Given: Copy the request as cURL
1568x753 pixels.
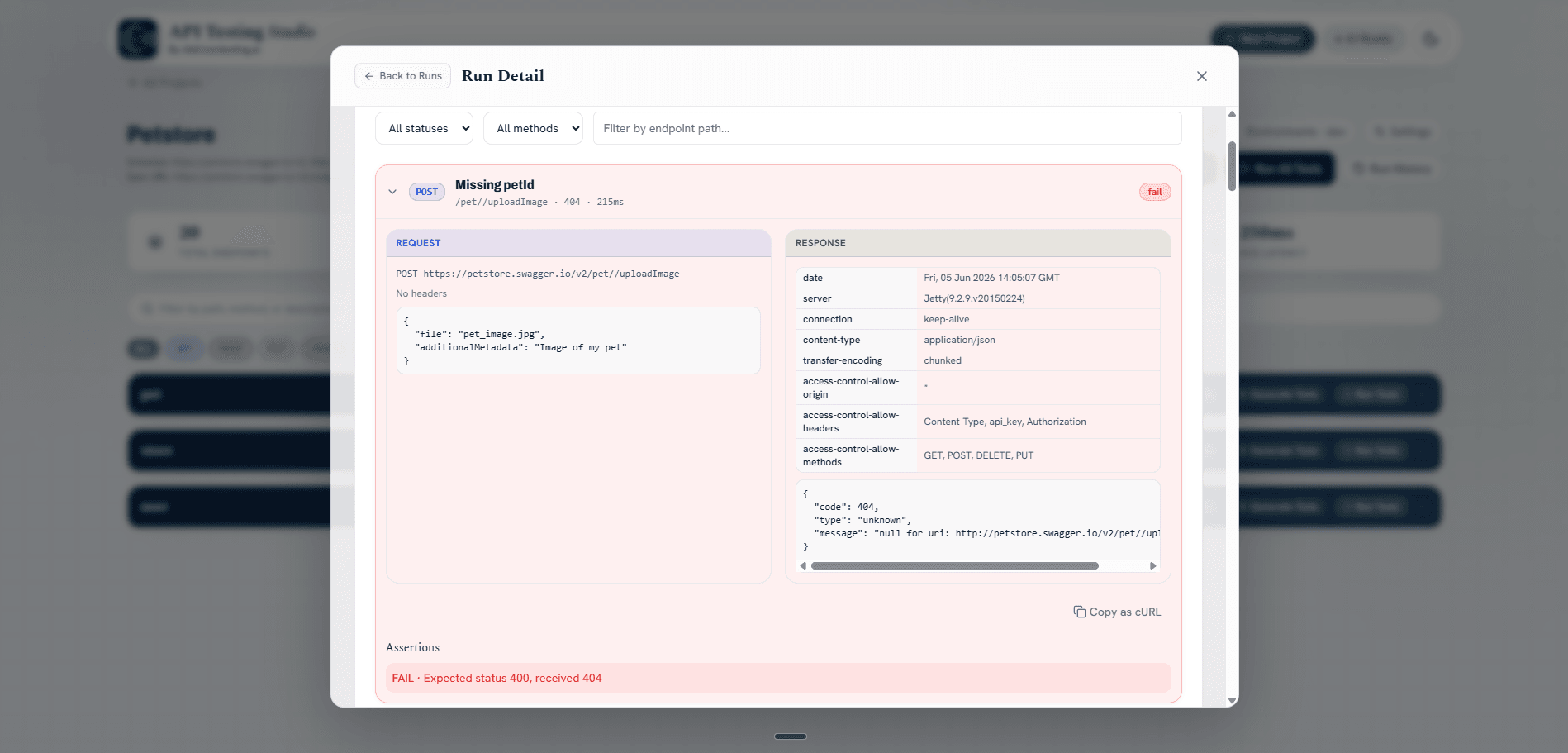Looking at the screenshot, I should click(1117, 612).
